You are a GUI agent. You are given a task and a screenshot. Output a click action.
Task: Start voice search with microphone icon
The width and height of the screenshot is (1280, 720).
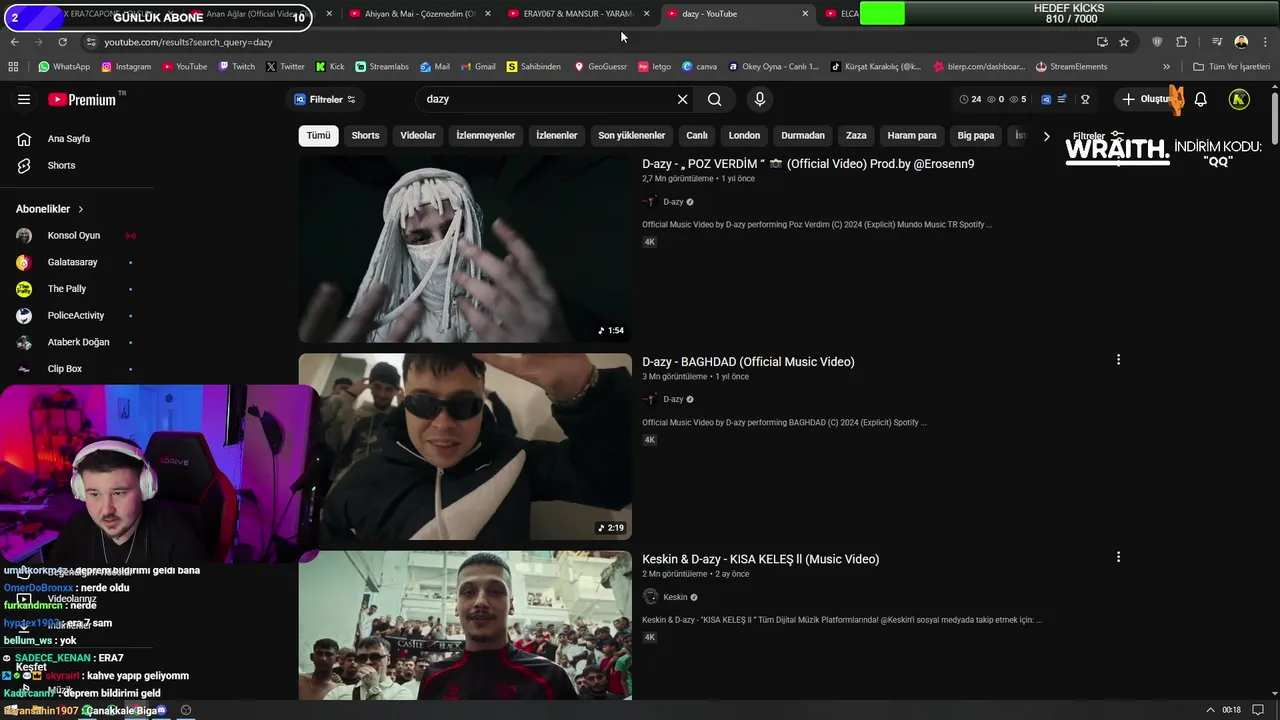[x=760, y=99]
